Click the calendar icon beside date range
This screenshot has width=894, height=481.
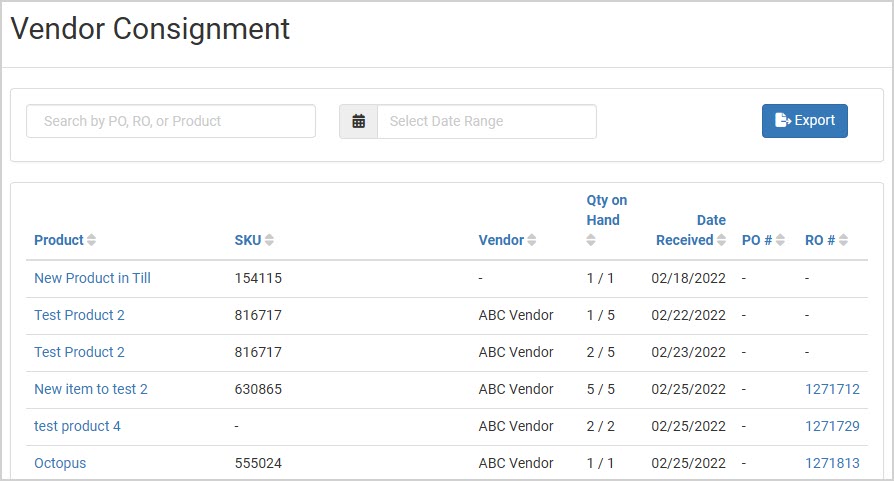(358, 121)
